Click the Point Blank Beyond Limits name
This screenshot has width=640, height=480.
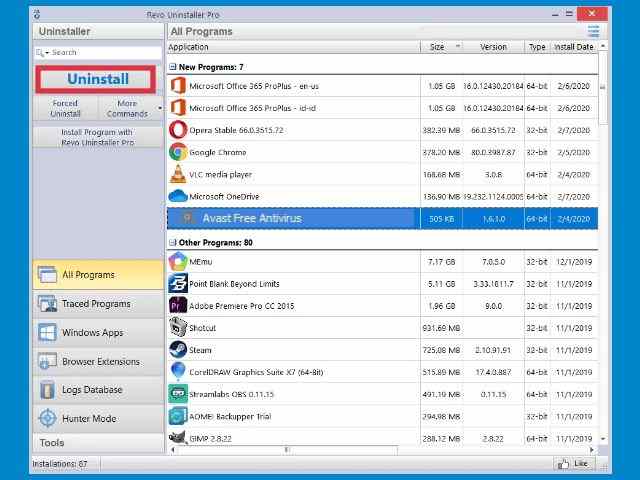(x=234, y=284)
